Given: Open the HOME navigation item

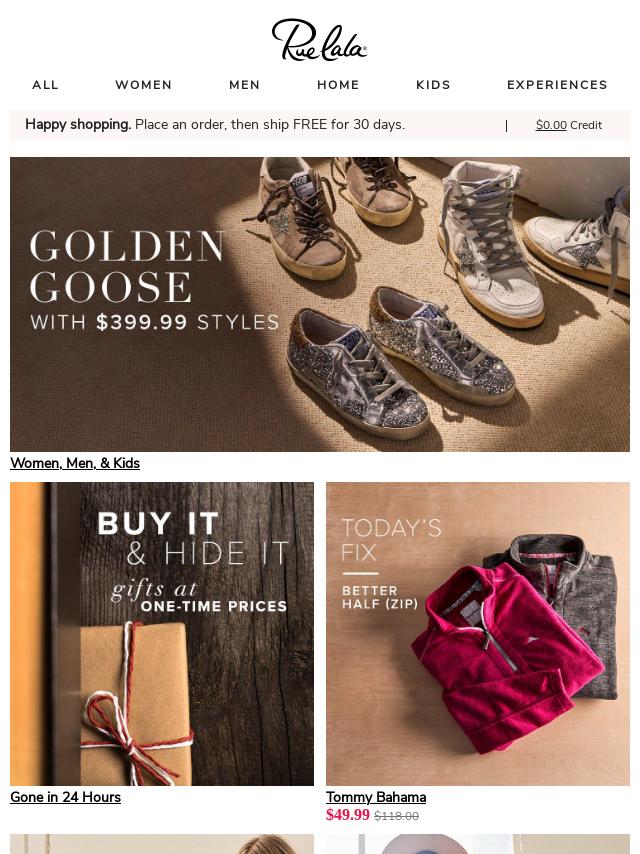Looking at the screenshot, I should pos(338,85).
